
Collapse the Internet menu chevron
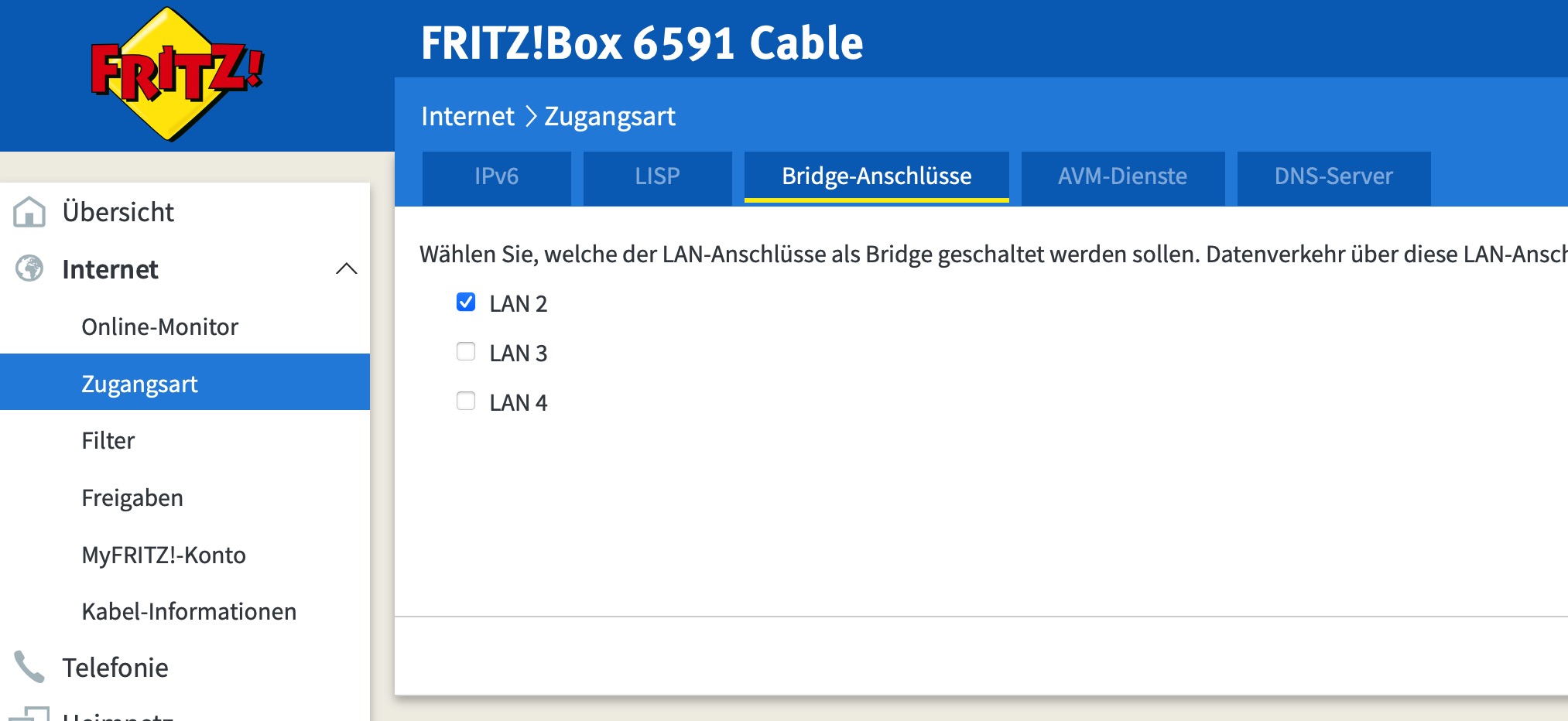(346, 269)
